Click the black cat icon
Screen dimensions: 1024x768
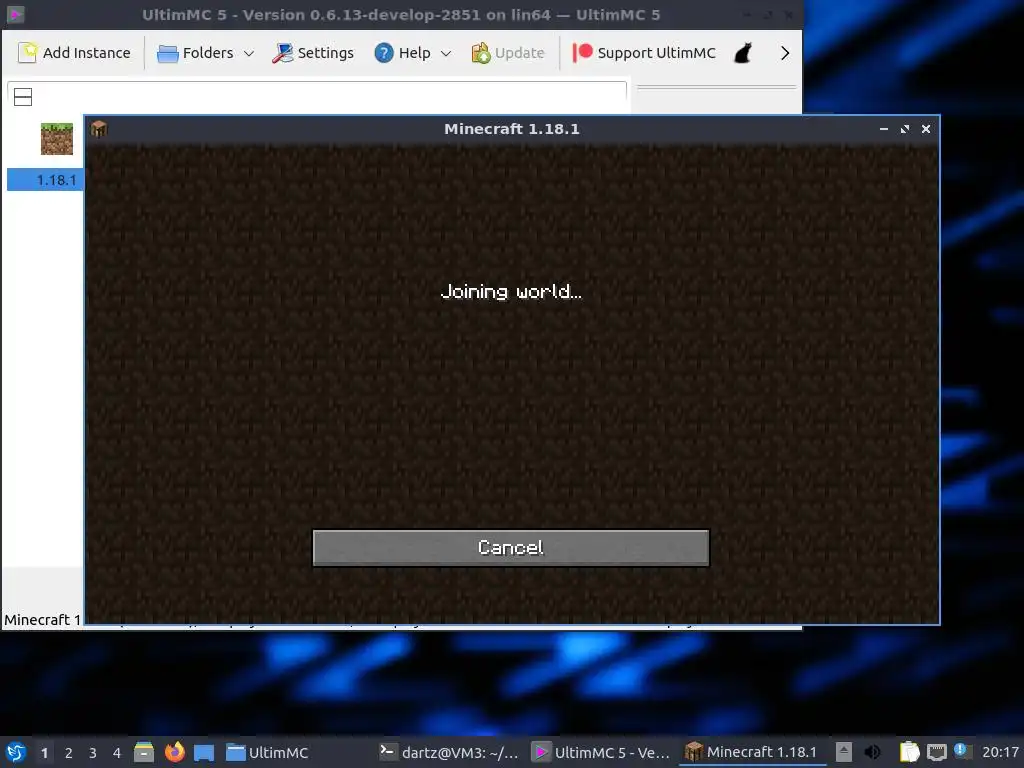coord(743,53)
